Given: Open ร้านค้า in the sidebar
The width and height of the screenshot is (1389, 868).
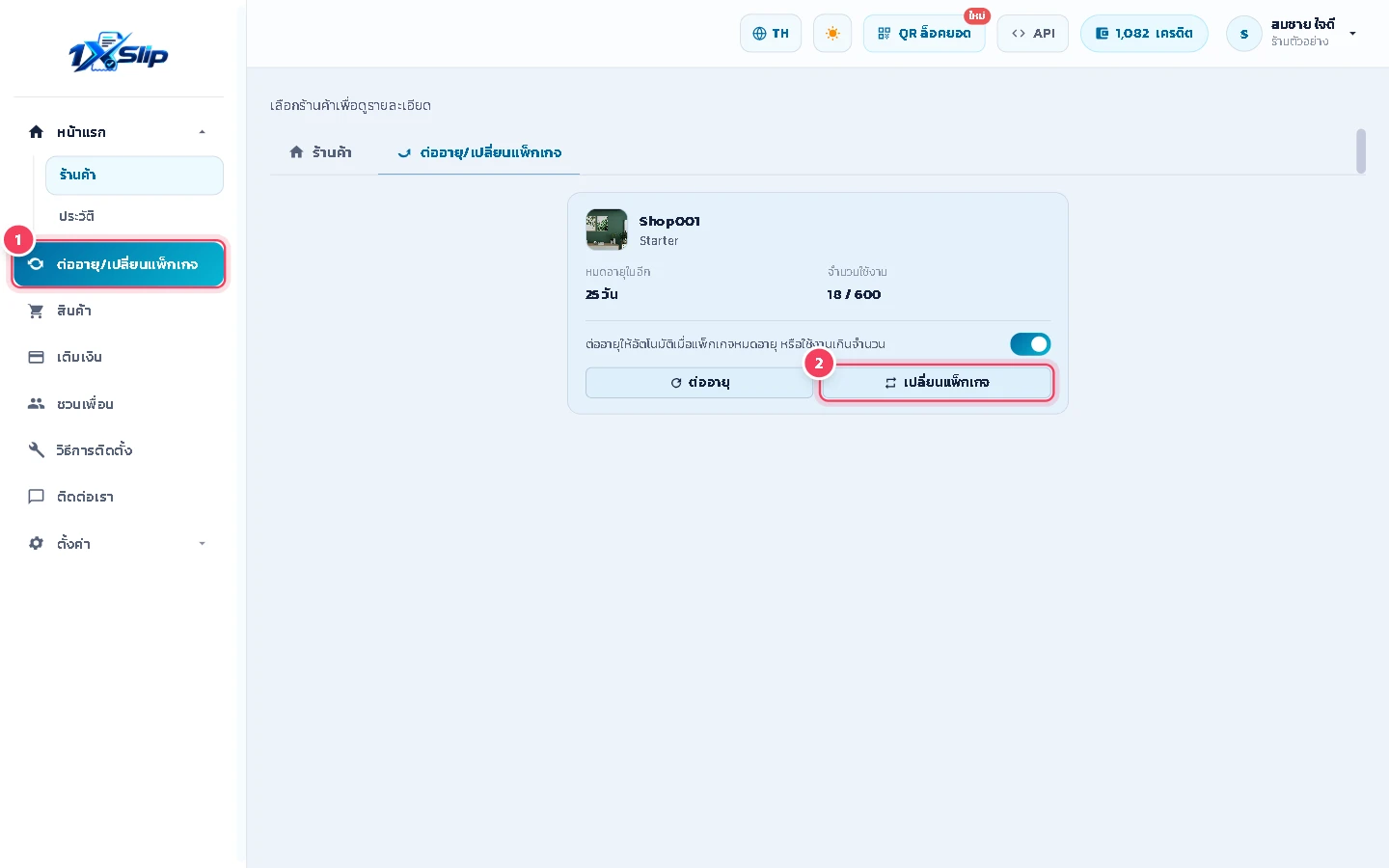Looking at the screenshot, I should tap(134, 176).
